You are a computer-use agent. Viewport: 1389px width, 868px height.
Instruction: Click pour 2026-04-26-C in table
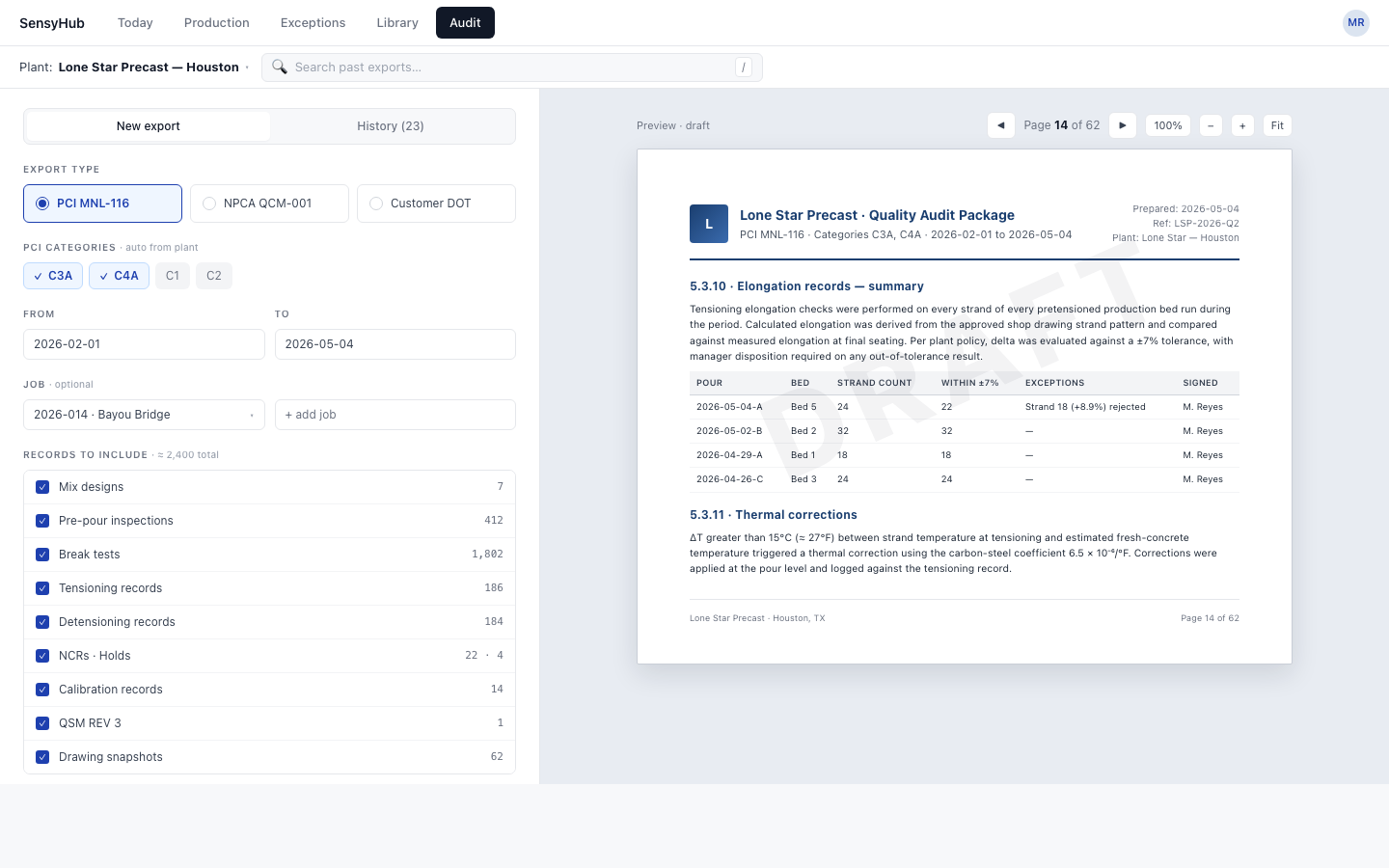point(729,479)
